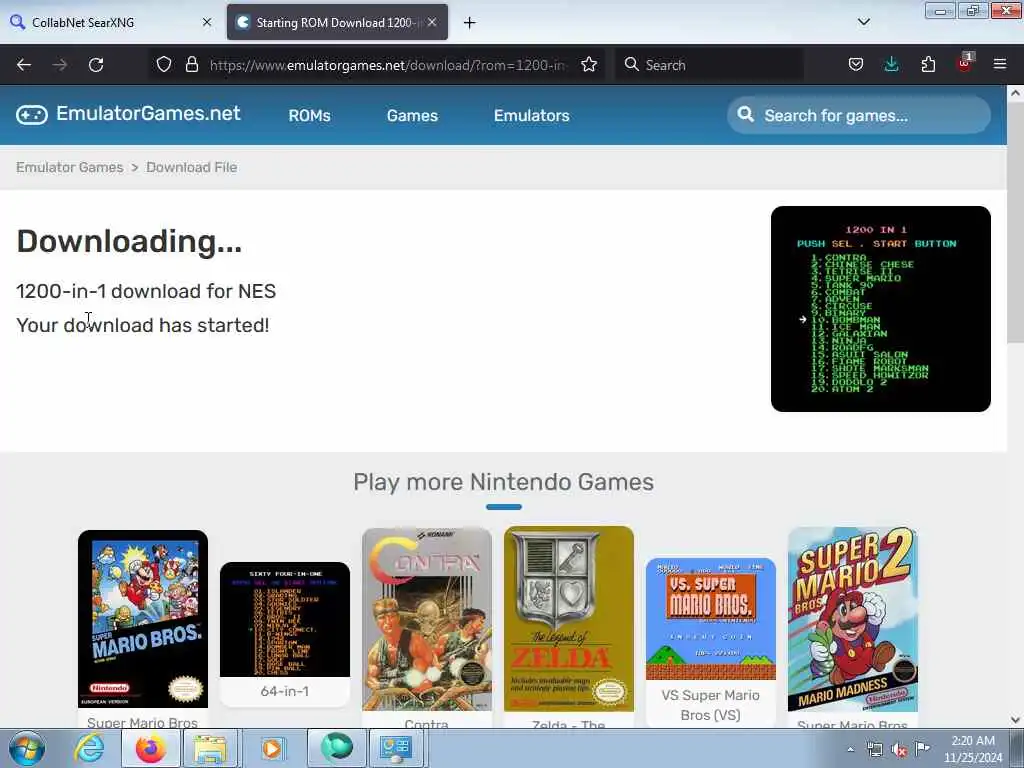Click the VS Super Mario Bros (VS) title
This screenshot has height=768, width=1024.
[711, 705]
